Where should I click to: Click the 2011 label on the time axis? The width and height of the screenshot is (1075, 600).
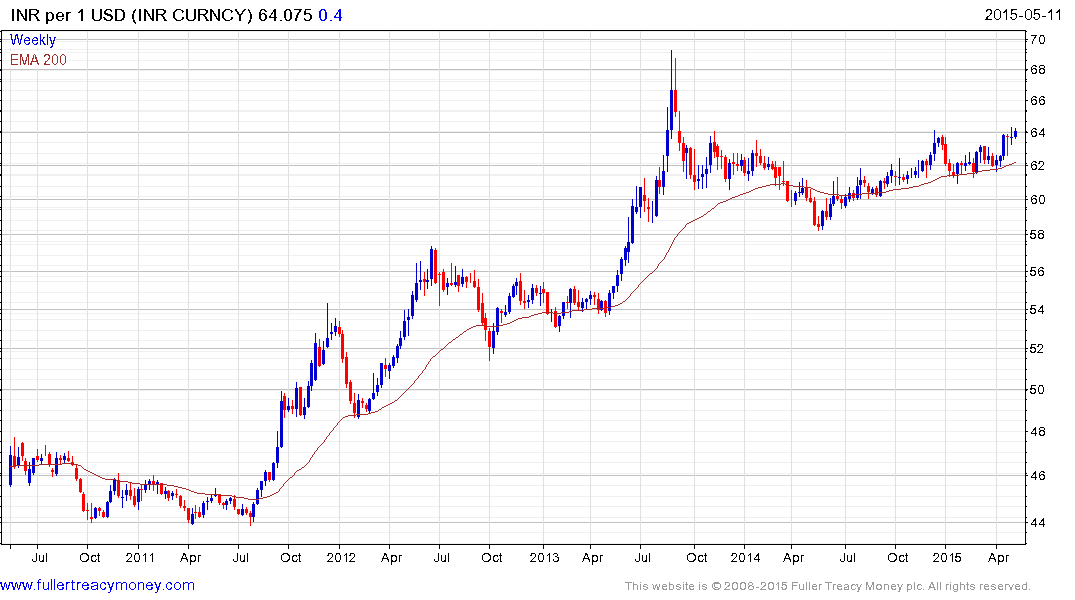140,557
